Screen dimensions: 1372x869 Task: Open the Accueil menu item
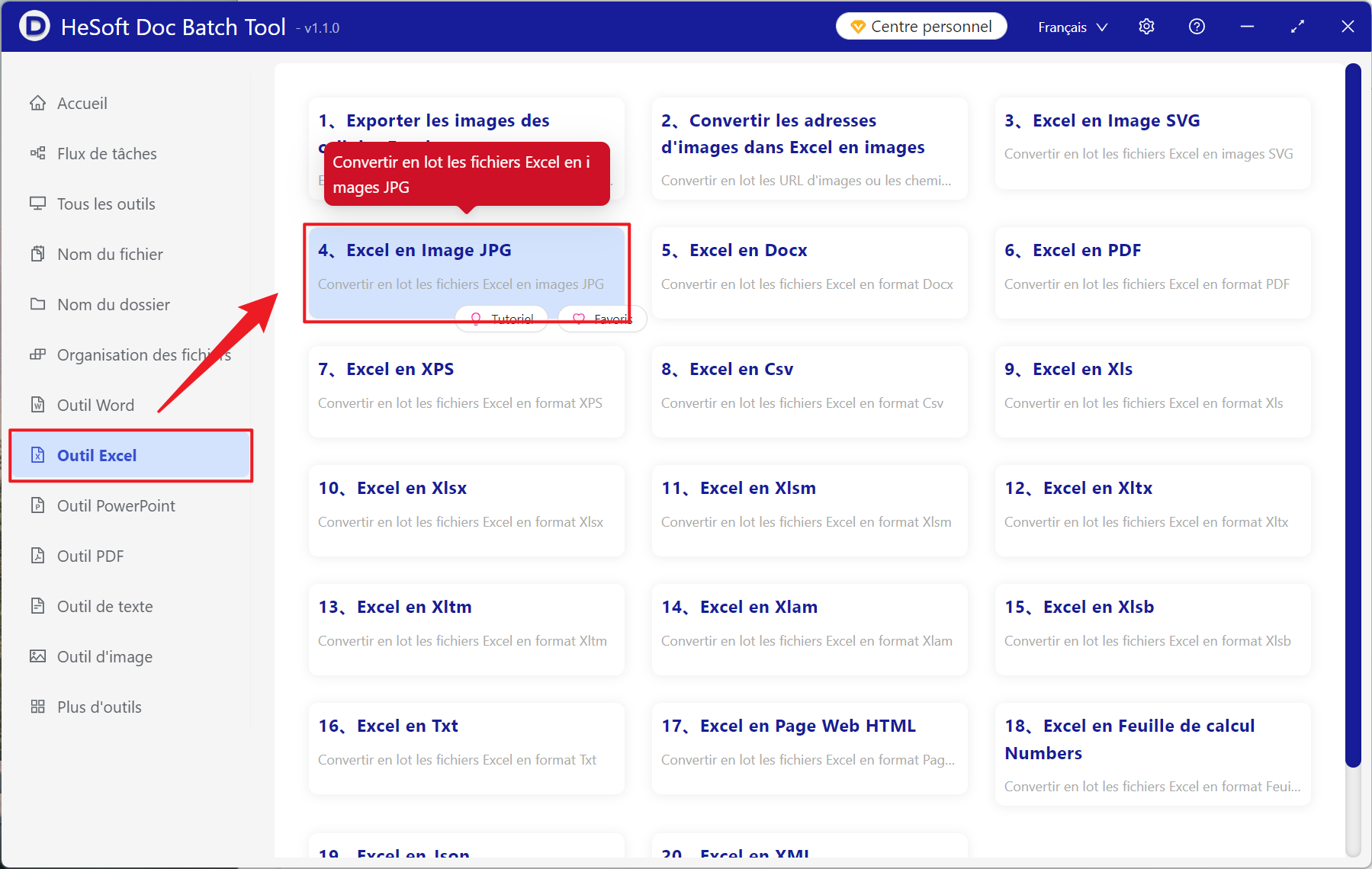click(x=130, y=103)
